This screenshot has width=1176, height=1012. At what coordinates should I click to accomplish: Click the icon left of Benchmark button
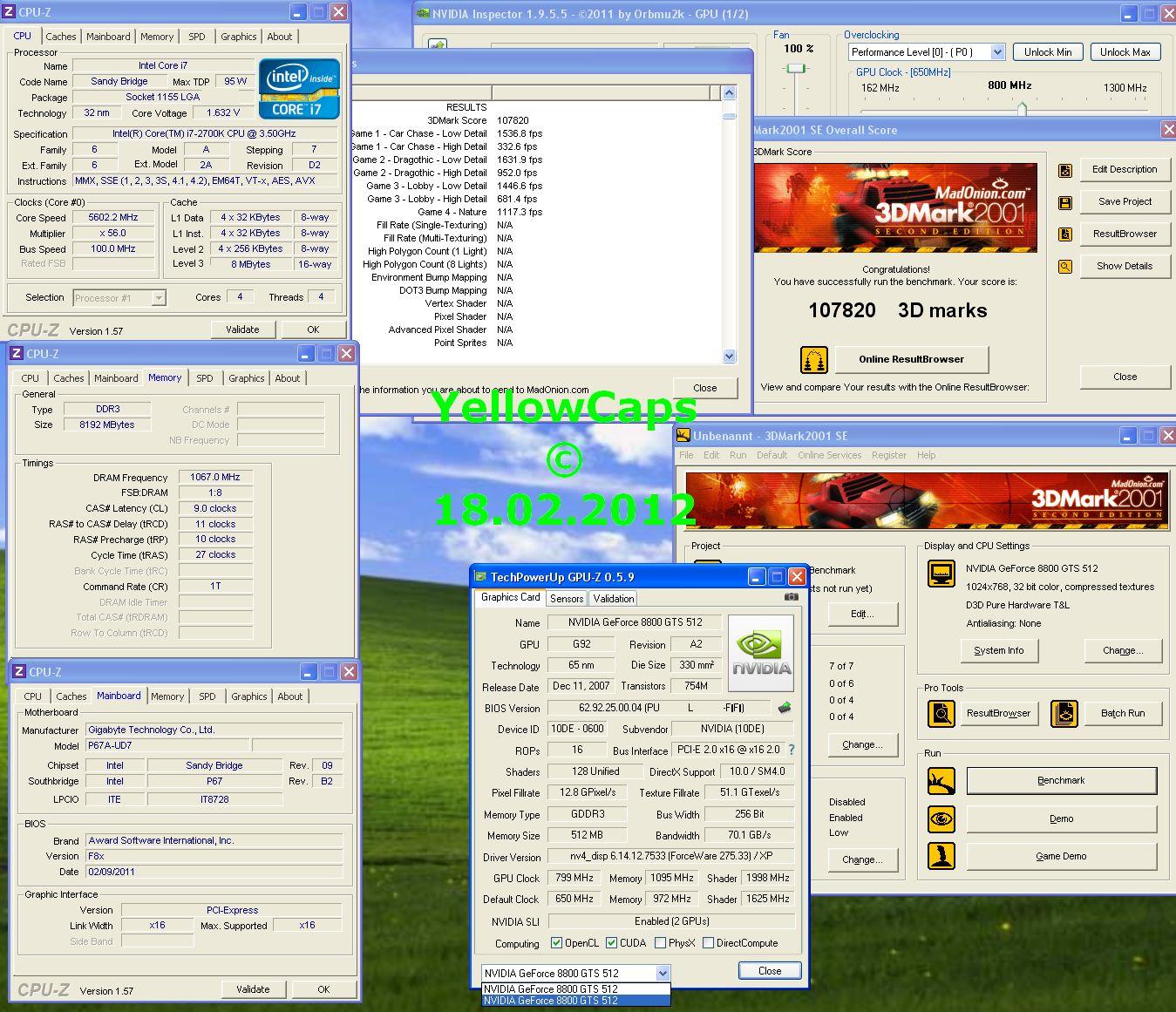click(x=941, y=781)
